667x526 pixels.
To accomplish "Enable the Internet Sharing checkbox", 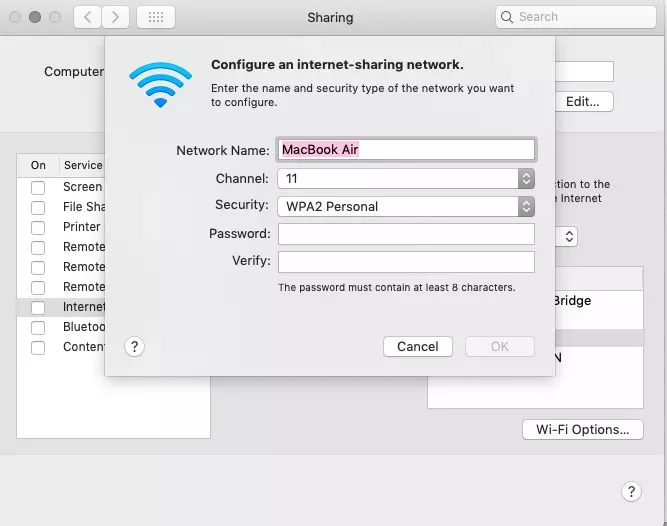I will pos(38,307).
